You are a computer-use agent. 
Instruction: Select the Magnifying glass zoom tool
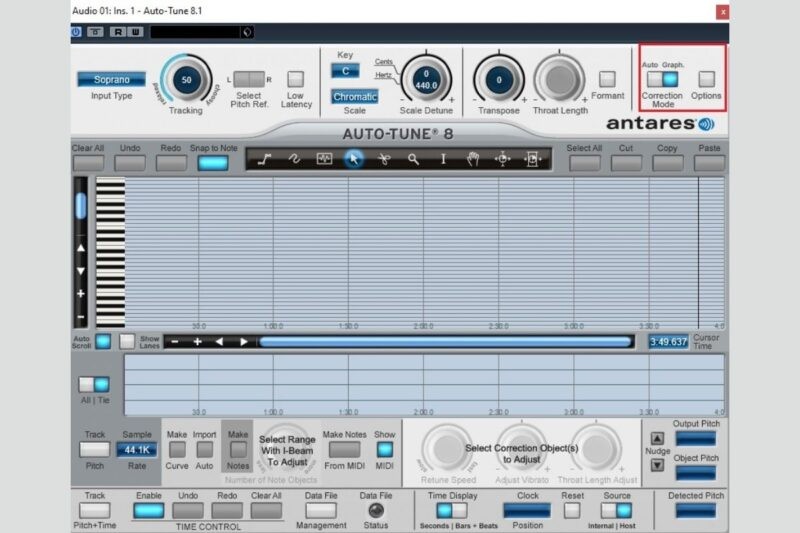(413, 159)
